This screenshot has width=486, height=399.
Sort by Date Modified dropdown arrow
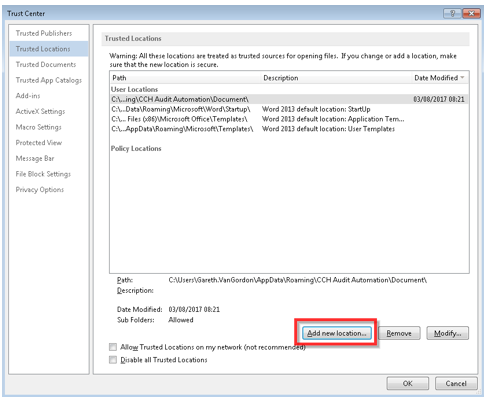(x=462, y=78)
